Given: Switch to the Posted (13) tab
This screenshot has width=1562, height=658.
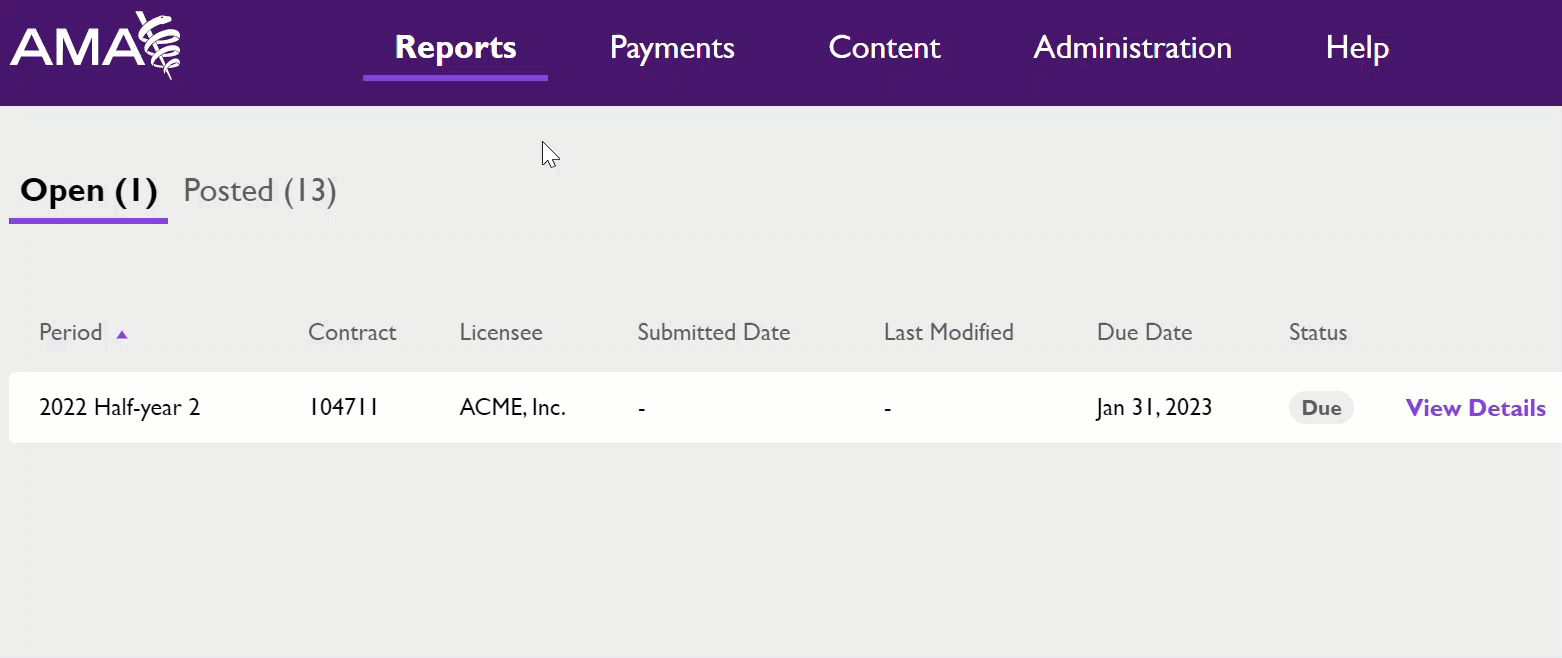Looking at the screenshot, I should [x=259, y=190].
